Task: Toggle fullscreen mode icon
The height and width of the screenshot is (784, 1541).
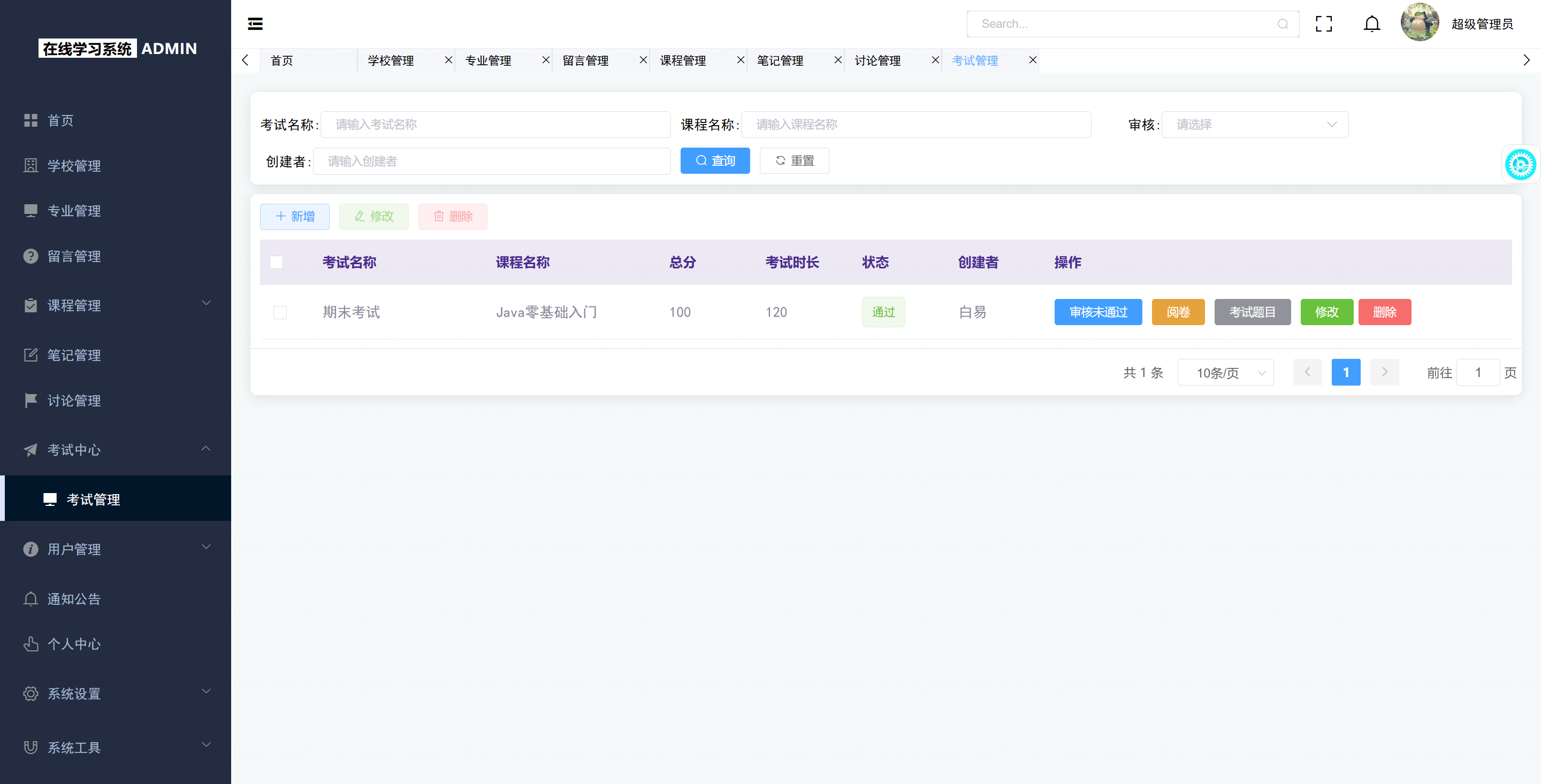Action: [1323, 24]
